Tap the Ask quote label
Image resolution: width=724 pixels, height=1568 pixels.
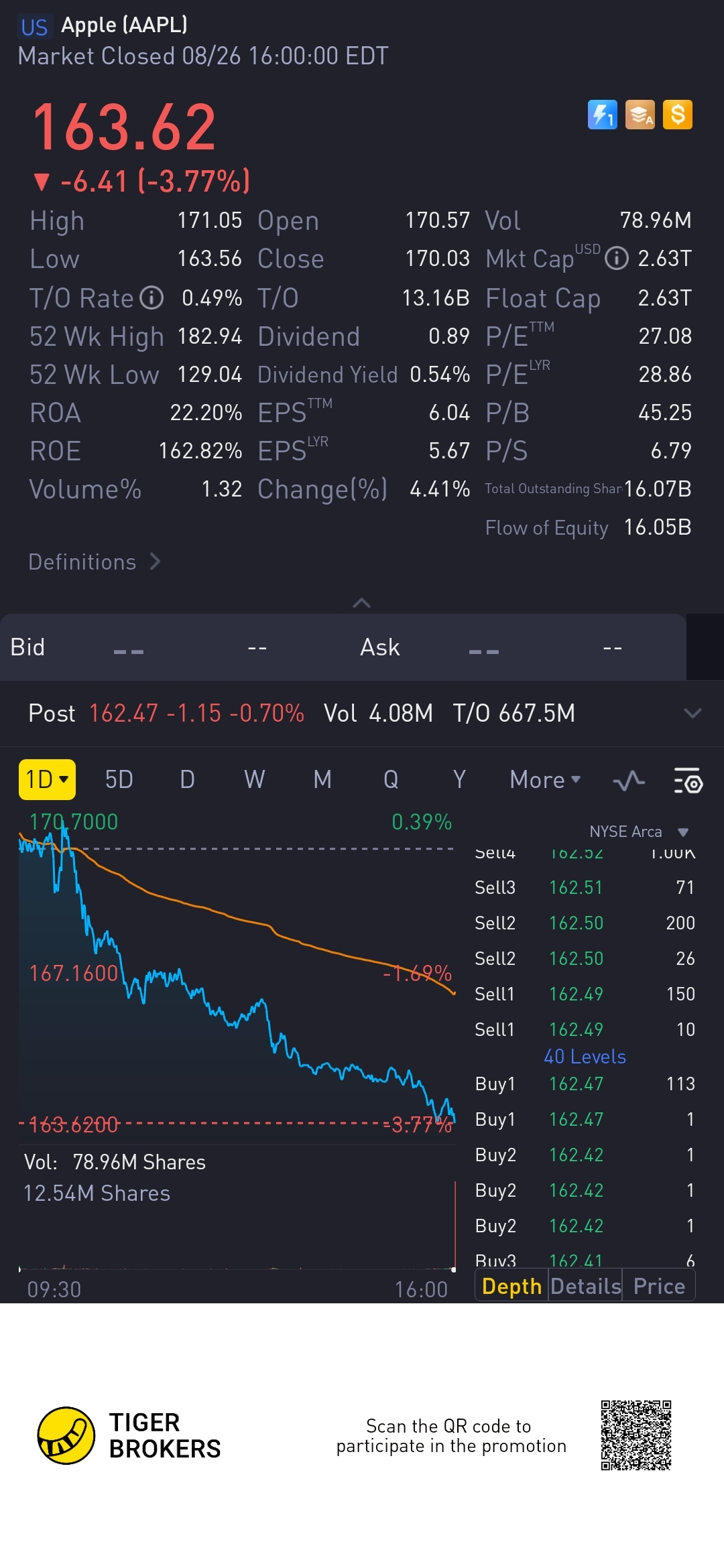pos(379,647)
